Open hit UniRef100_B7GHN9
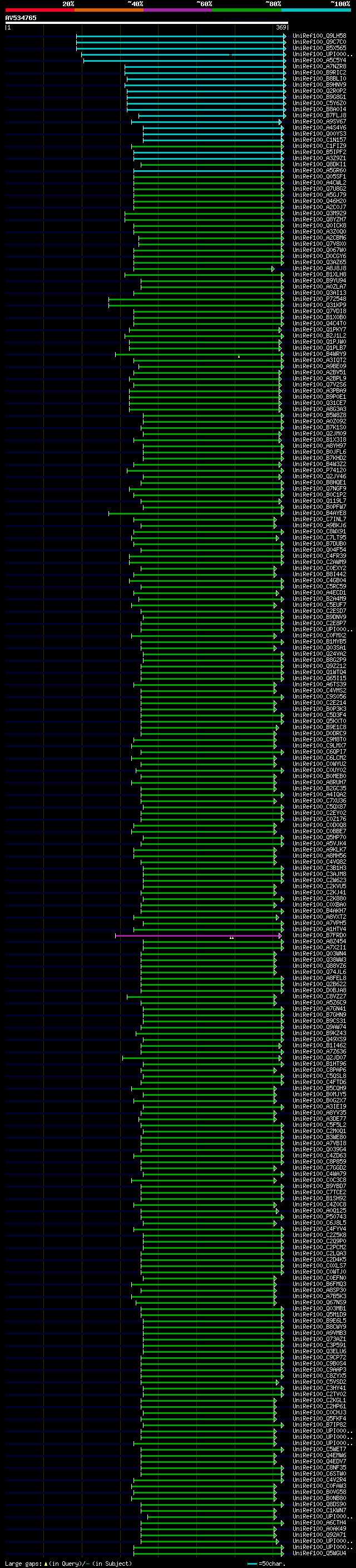The height and width of the screenshot is (1568, 356). (x=319, y=1015)
